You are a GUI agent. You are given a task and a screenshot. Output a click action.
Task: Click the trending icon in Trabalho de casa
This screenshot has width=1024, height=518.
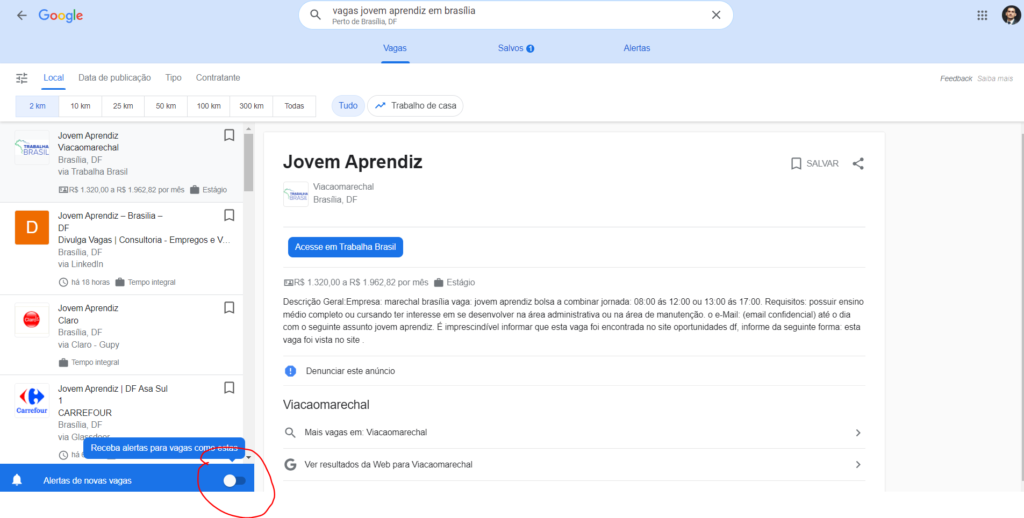[x=380, y=105]
